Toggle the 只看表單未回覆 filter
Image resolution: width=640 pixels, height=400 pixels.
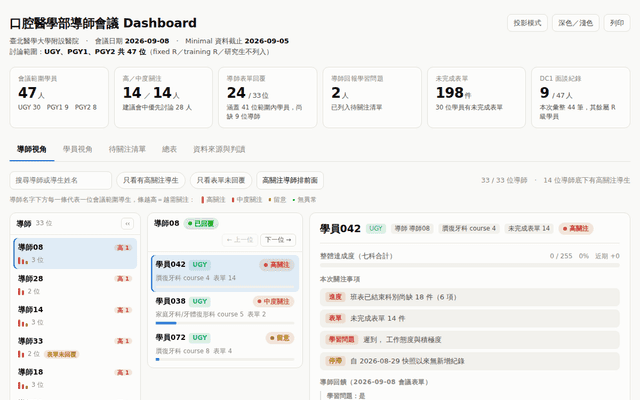221,180
